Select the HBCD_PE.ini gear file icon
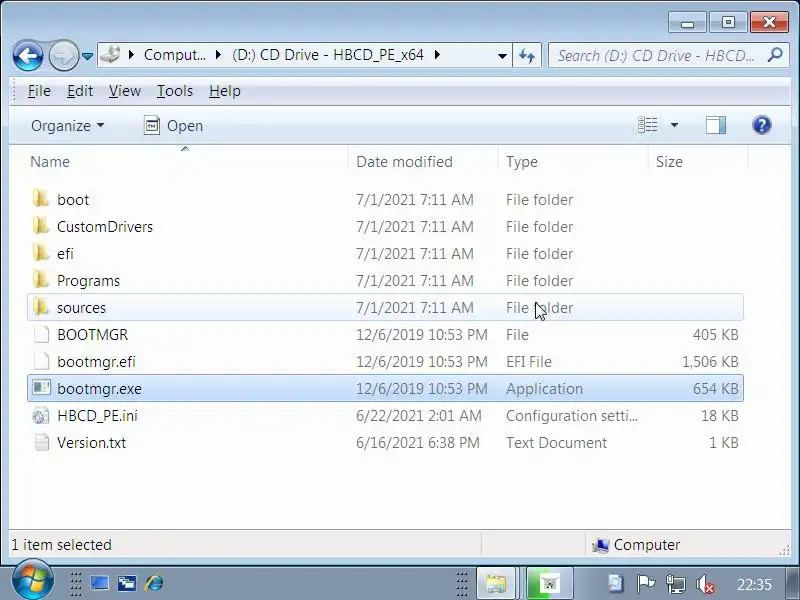 (41, 416)
